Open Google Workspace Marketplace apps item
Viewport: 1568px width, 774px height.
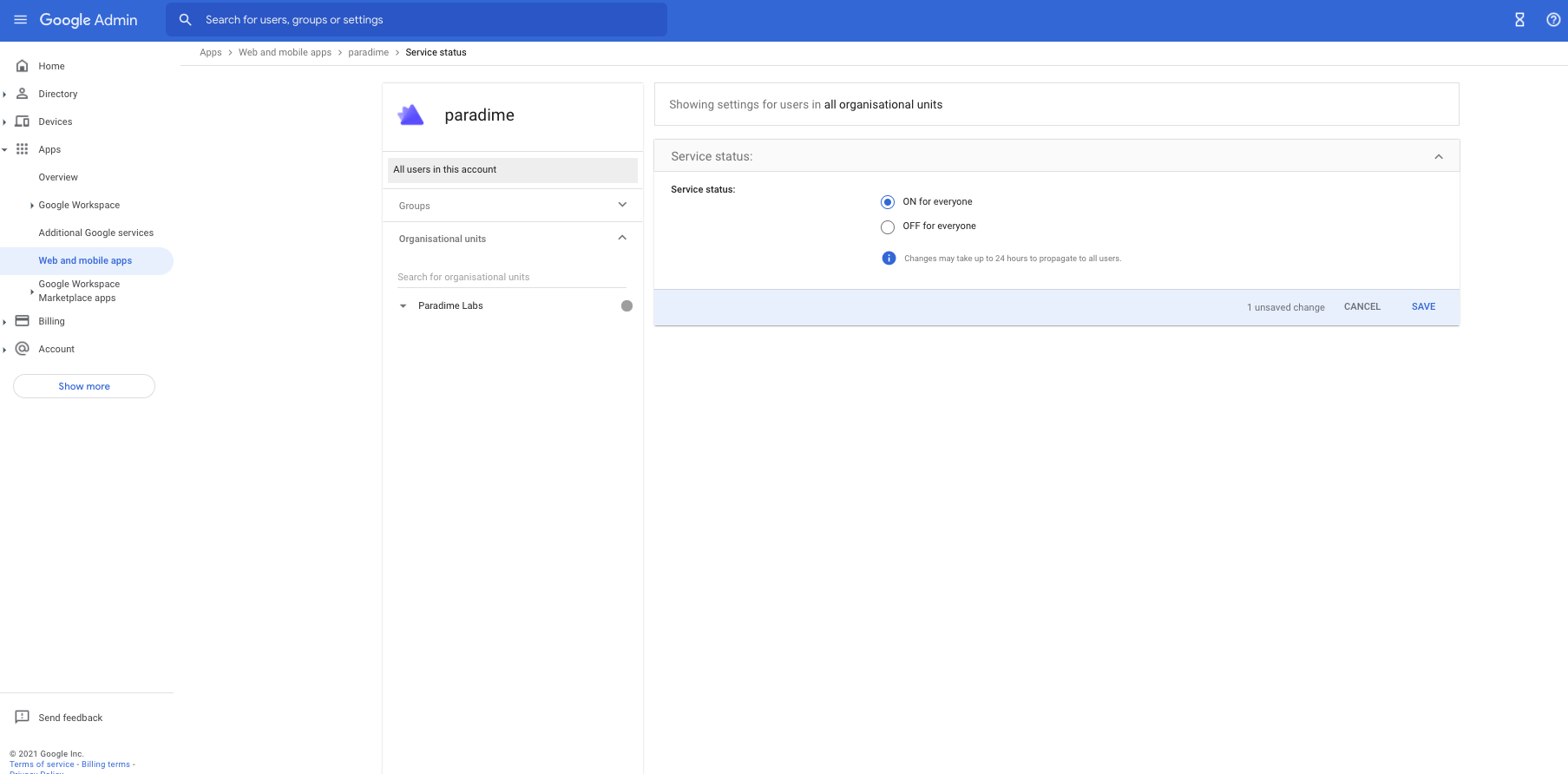point(79,291)
